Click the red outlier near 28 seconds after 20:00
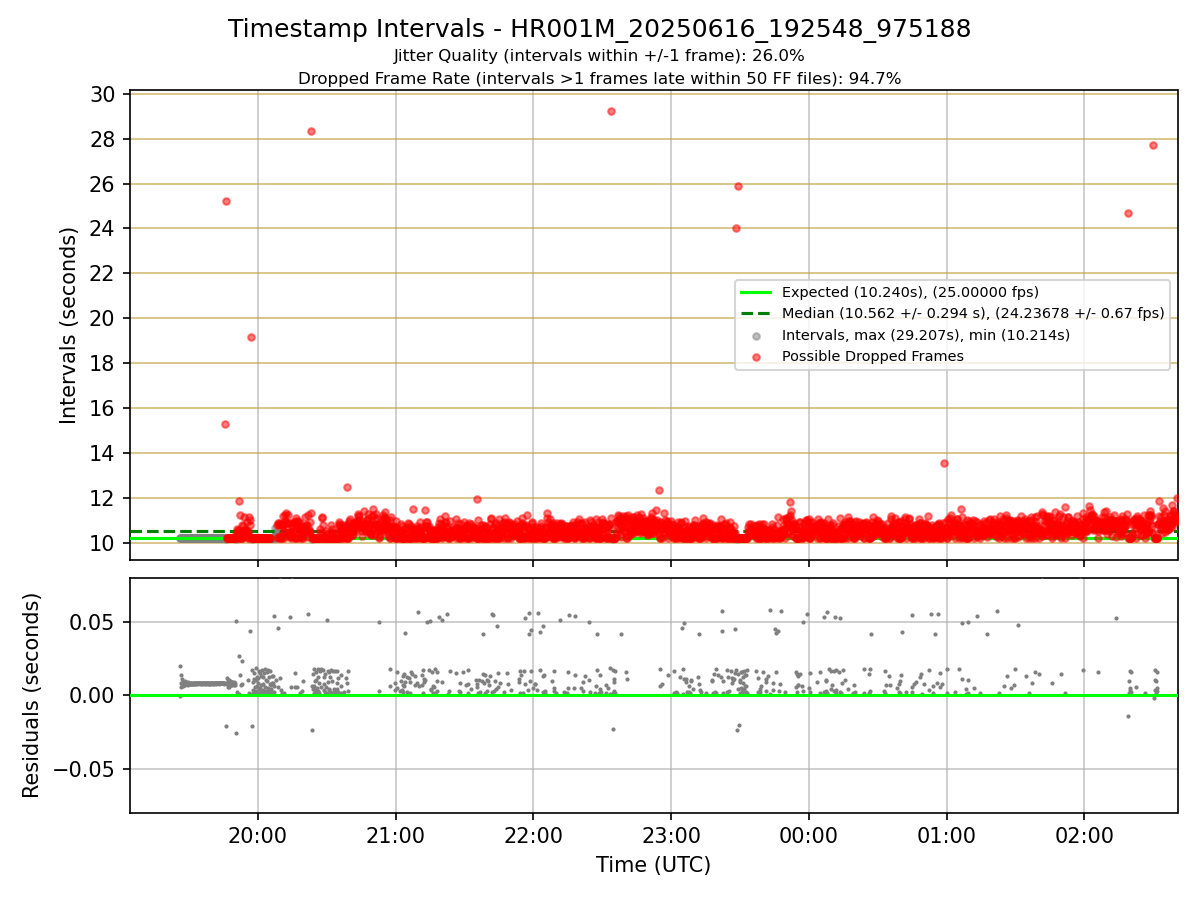This screenshot has height=900, width=1200. [x=311, y=131]
